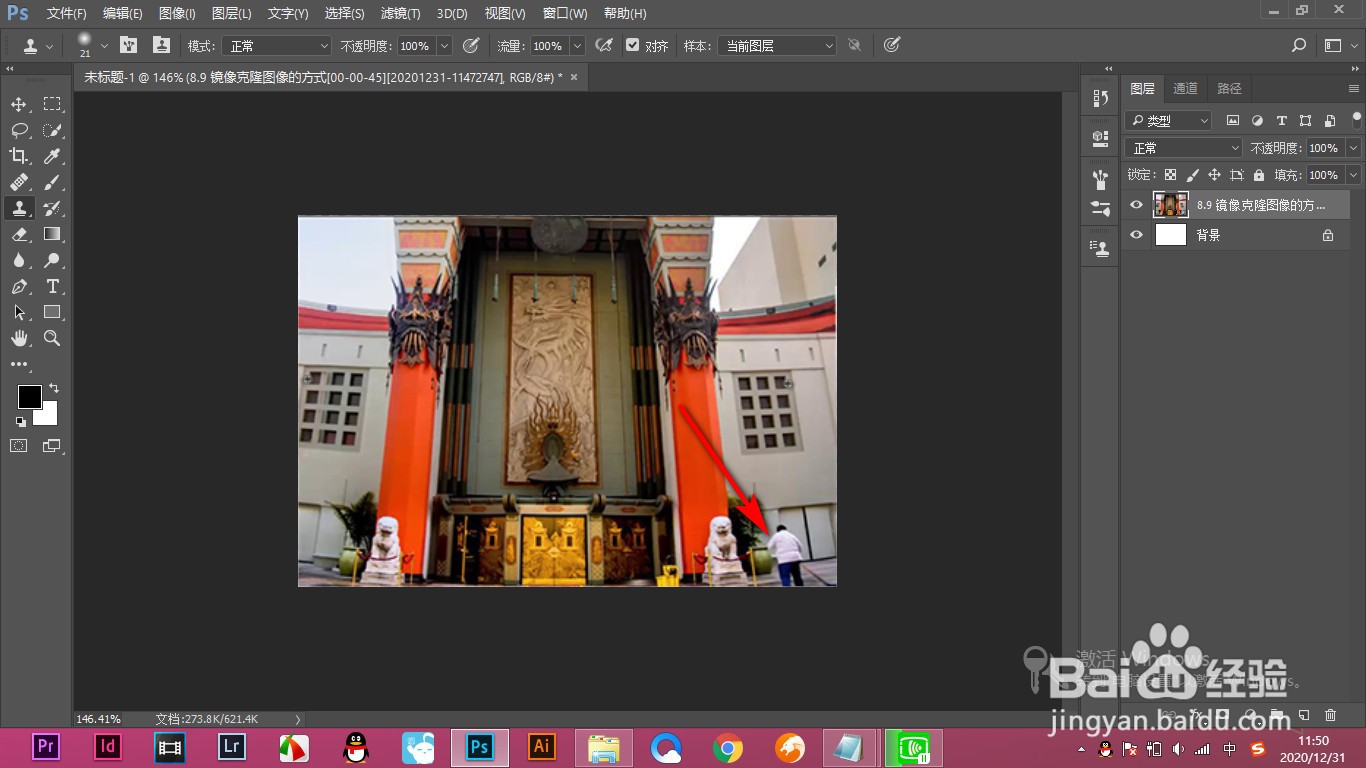Open the layer blend mode 正常 dropdown
The image size is (1366, 768).
click(x=1184, y=148)
